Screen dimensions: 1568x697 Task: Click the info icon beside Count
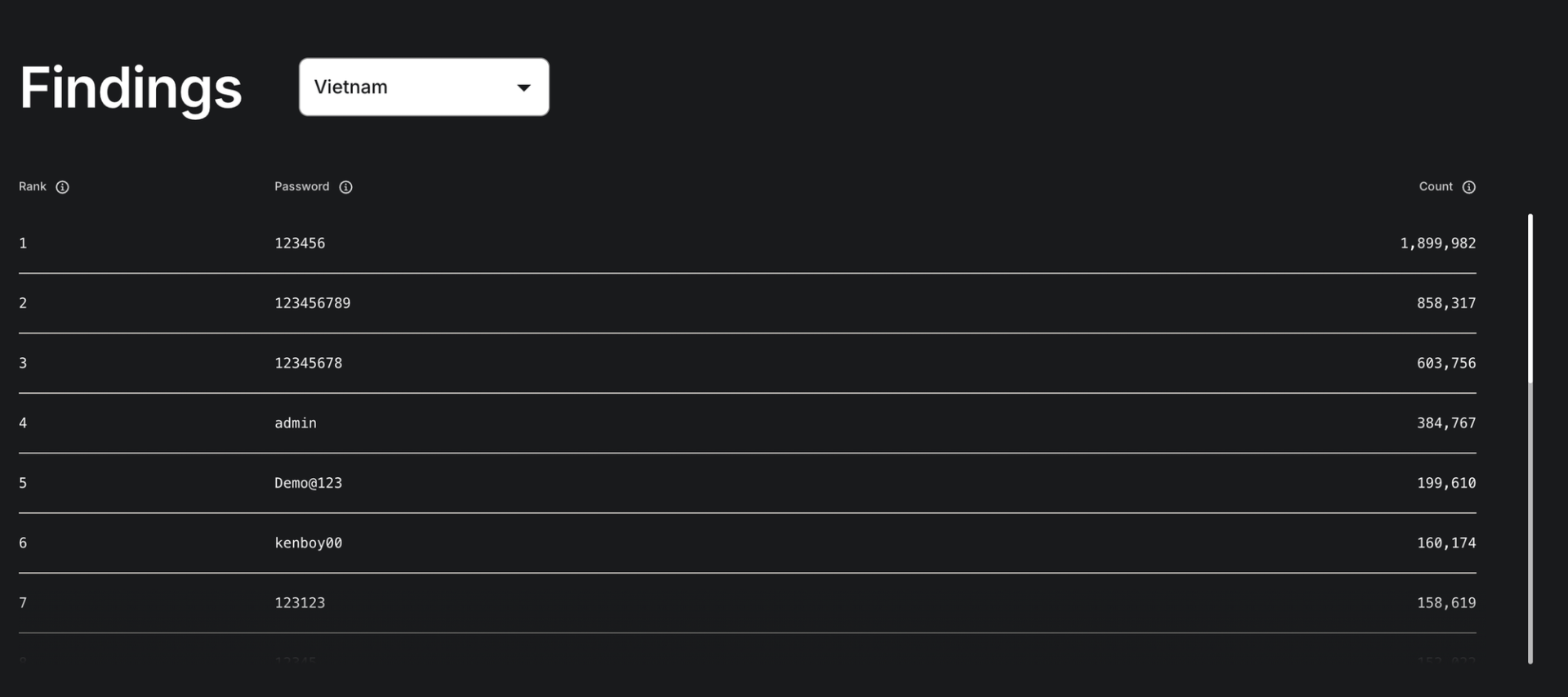pos(1468,187)
